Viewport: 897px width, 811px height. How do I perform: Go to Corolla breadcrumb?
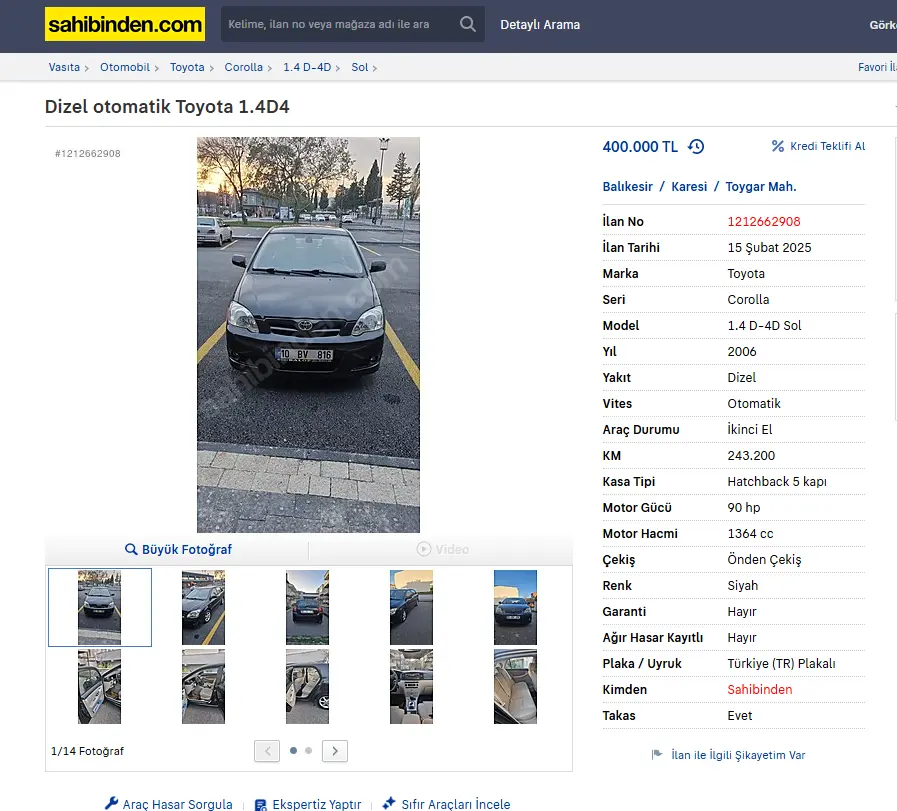244,67
